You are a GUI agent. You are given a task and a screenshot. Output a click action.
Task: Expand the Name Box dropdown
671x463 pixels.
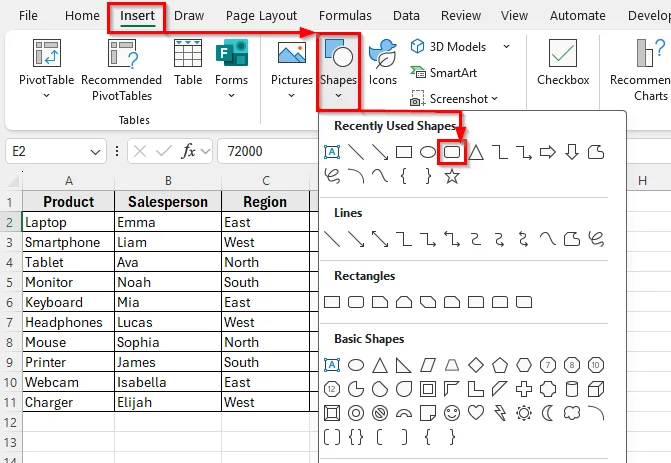95,151
